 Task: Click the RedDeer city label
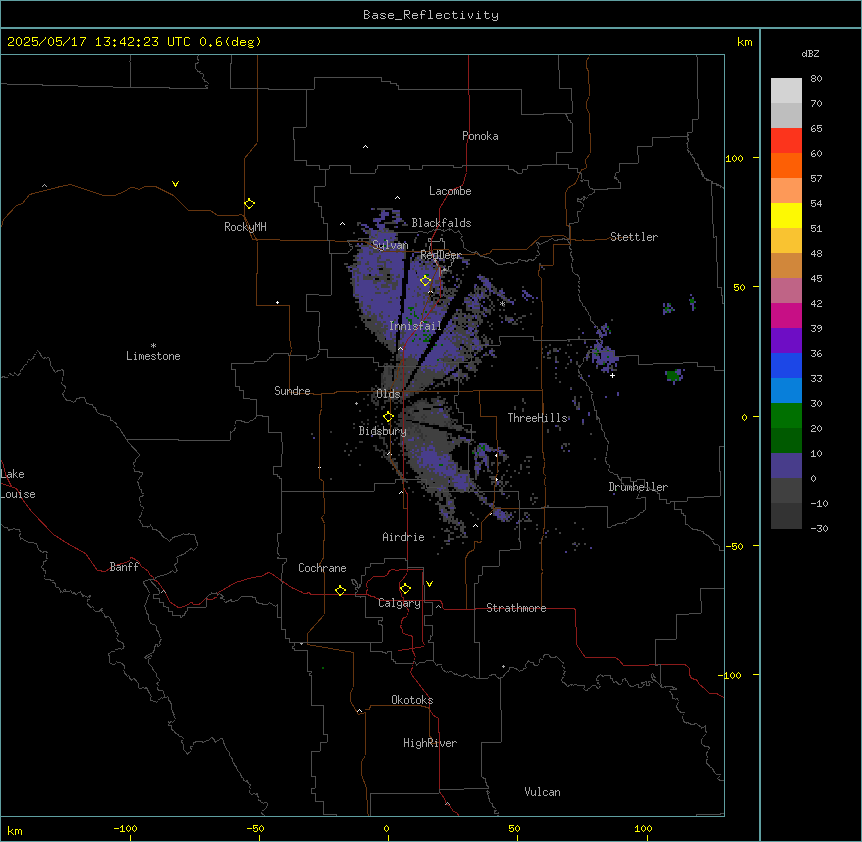pyautogui.click(x=441, y=255)
